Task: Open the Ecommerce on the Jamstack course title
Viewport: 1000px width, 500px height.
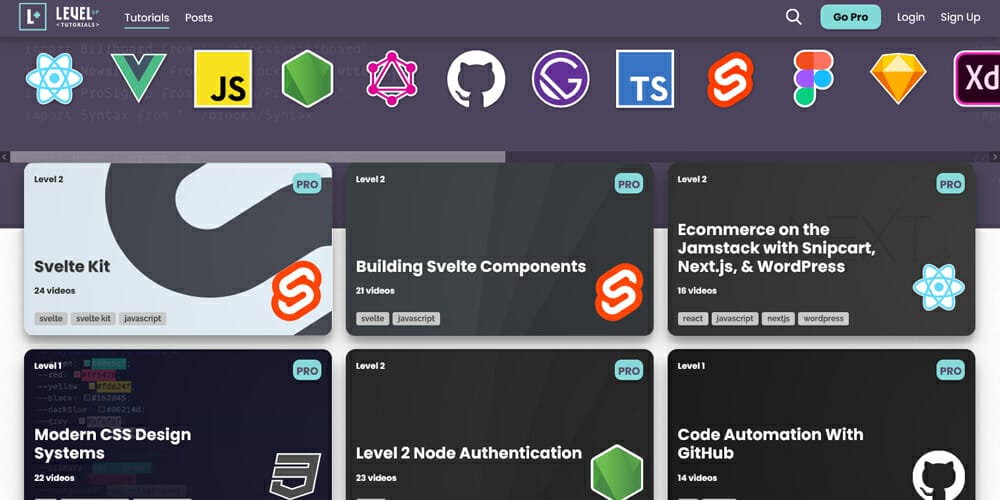Action: (776, 248)
